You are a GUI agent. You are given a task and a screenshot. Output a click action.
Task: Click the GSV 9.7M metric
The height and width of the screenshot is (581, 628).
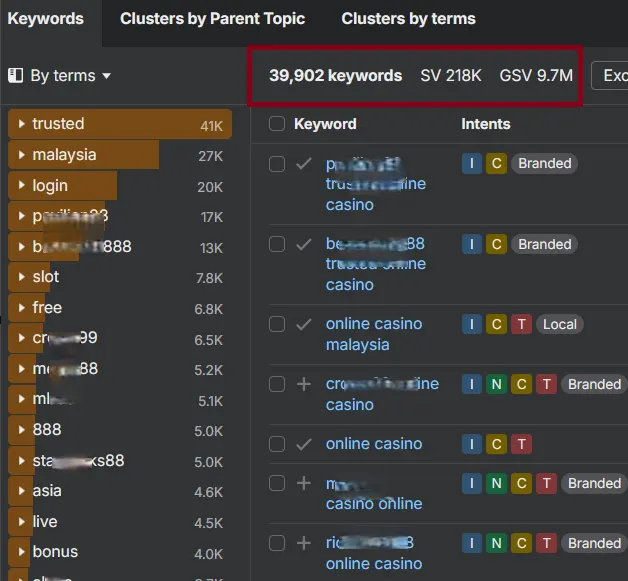pos(536,75)
